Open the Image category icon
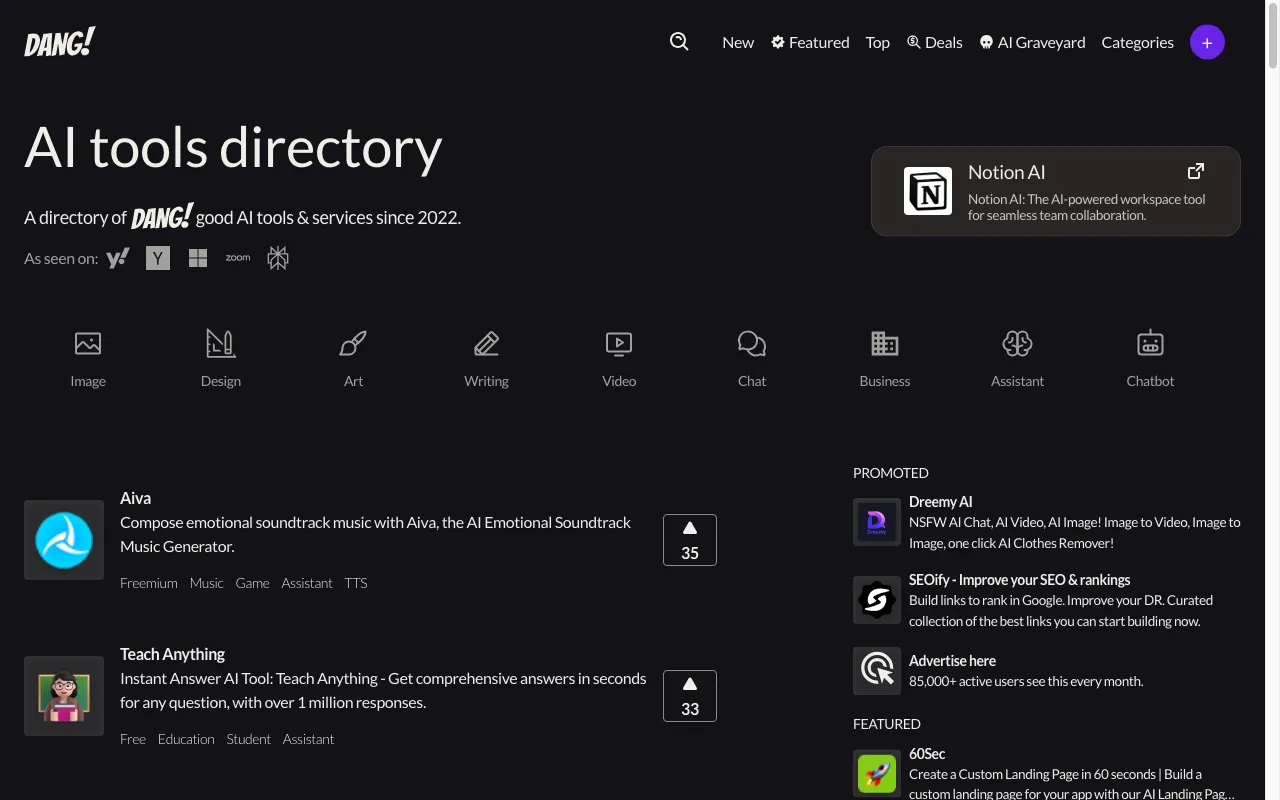This screenshot has width=1280, height=800. click(x=88, y=344)
